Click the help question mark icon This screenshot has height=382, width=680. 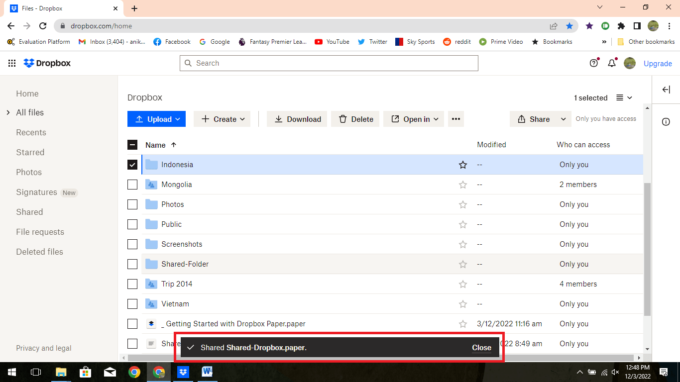pos(594,63)
